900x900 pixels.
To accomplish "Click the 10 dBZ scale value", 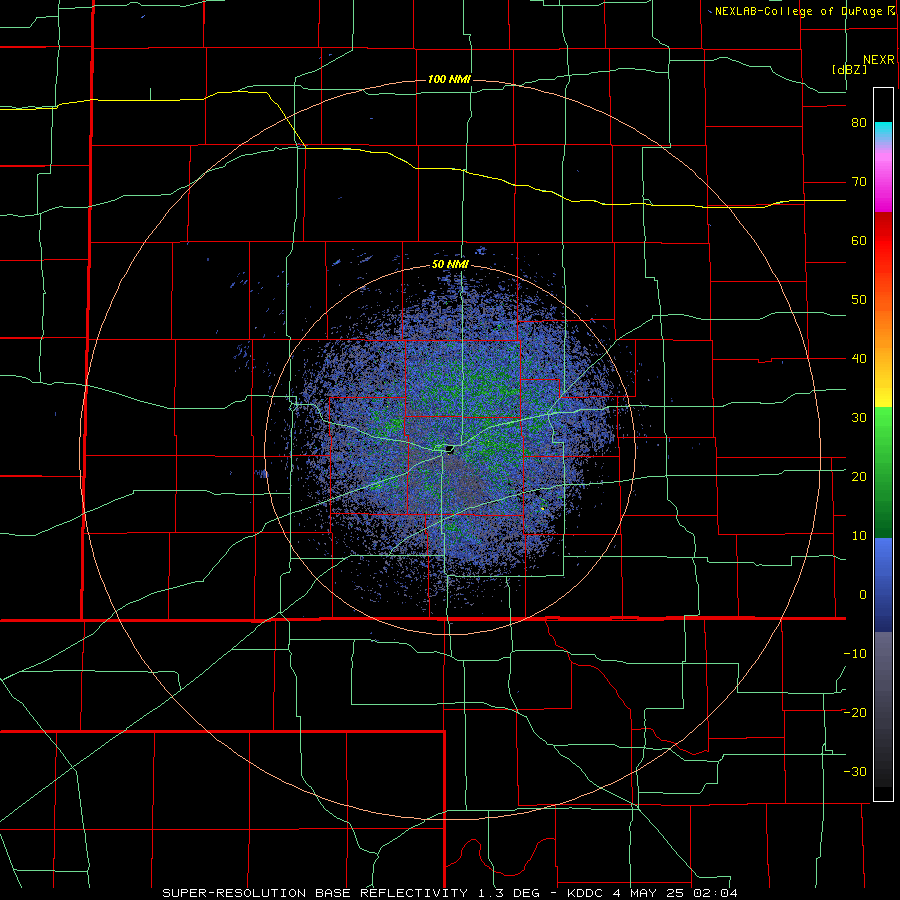I will 859,536.
